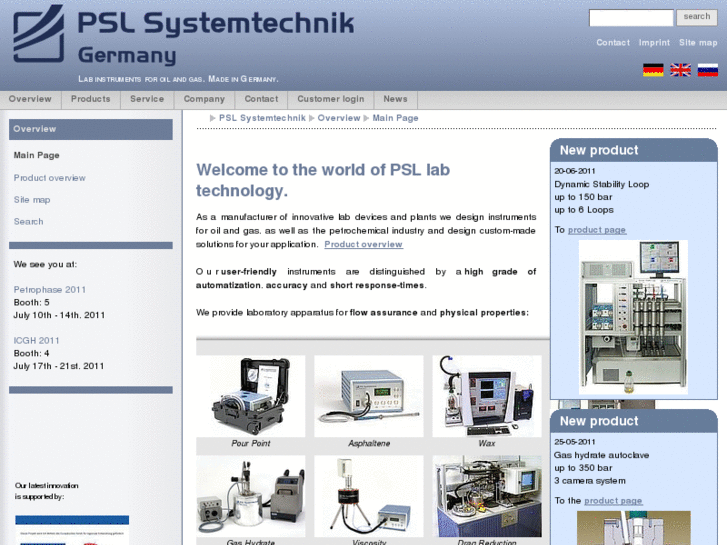The height and width of the screenshot is (545, 727).
Task: Open the Service menu
Action: [147, 99]
